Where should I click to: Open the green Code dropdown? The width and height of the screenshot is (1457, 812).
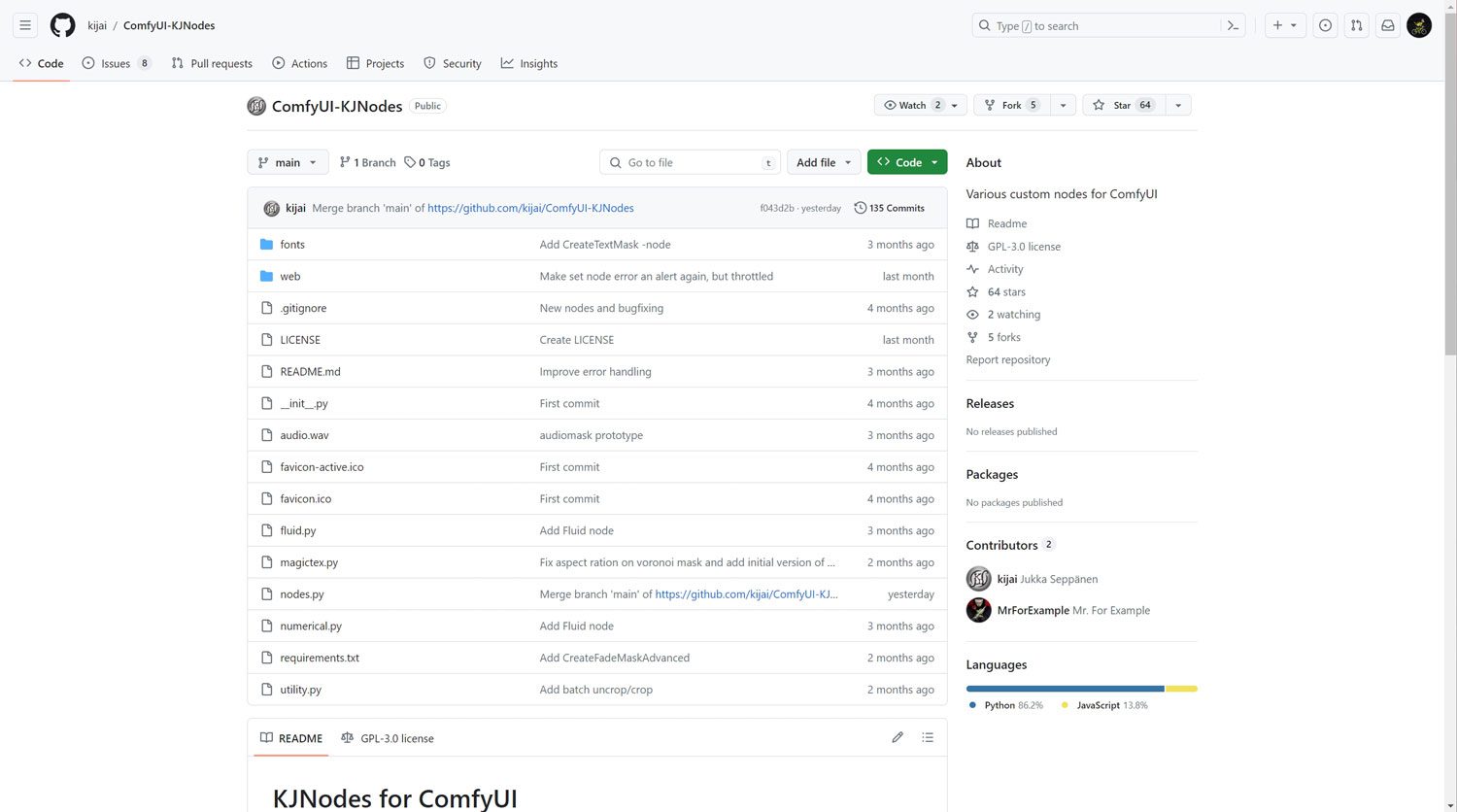[x=907, y=162]
